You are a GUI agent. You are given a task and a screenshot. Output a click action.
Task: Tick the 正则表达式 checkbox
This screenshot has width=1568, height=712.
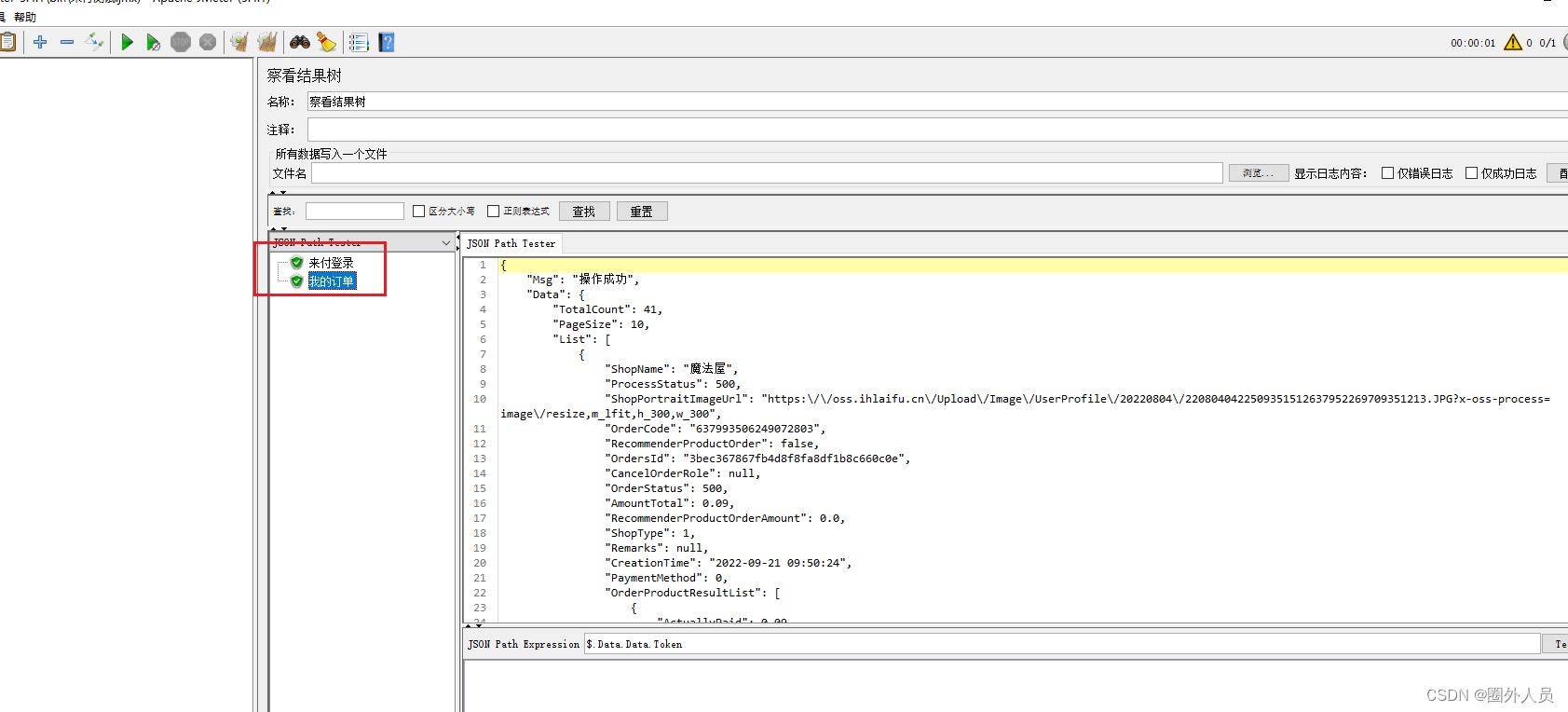493,212
